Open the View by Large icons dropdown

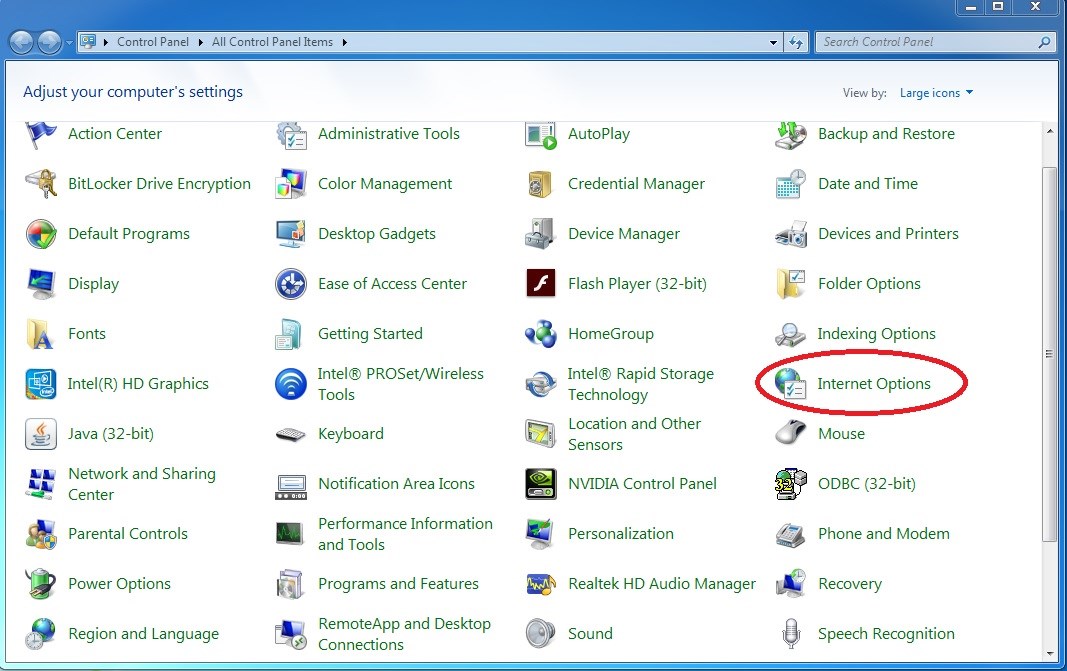coord(936,93)
